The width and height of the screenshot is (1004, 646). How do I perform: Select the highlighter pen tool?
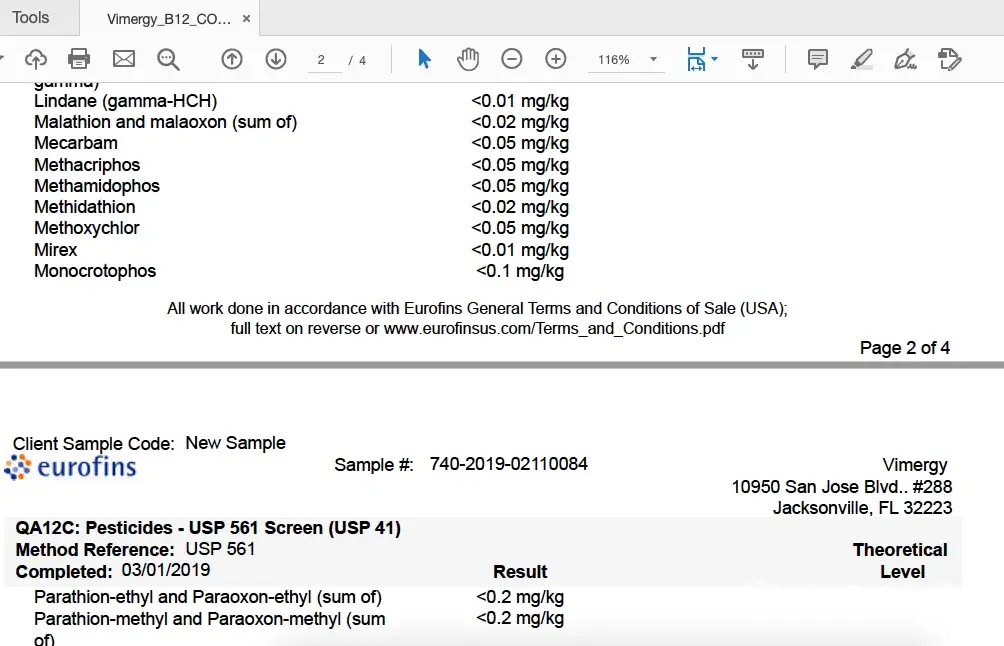click(x=862, y=59)
